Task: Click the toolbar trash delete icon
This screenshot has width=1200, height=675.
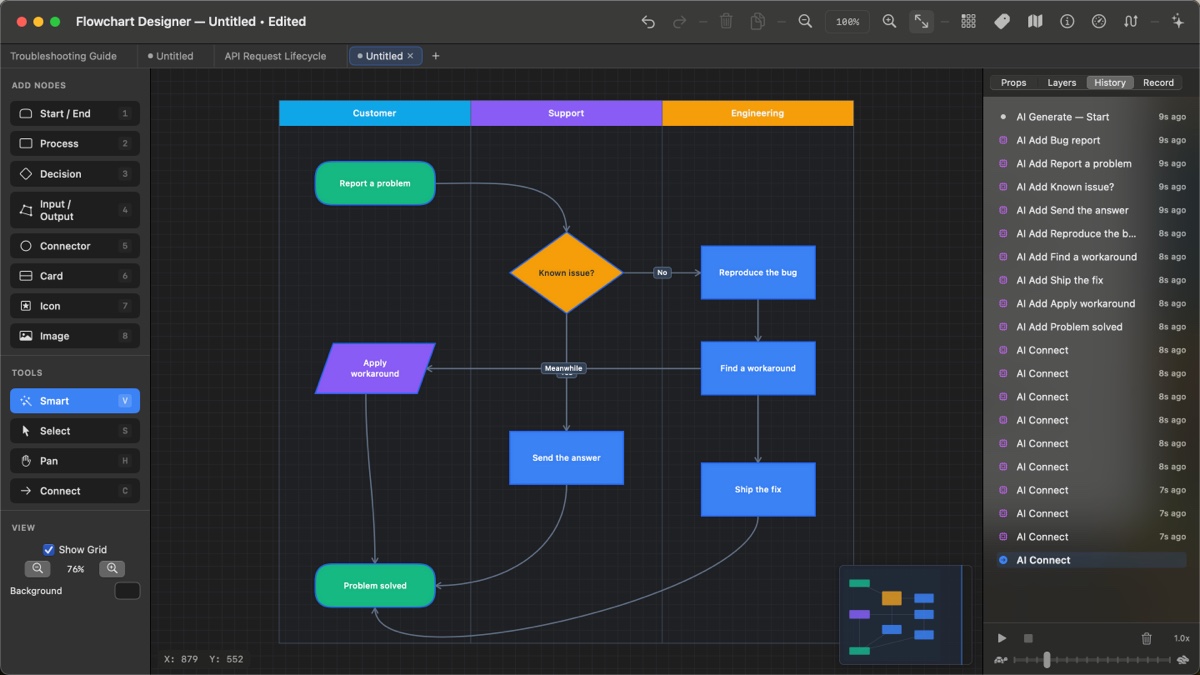Action: 727,21
